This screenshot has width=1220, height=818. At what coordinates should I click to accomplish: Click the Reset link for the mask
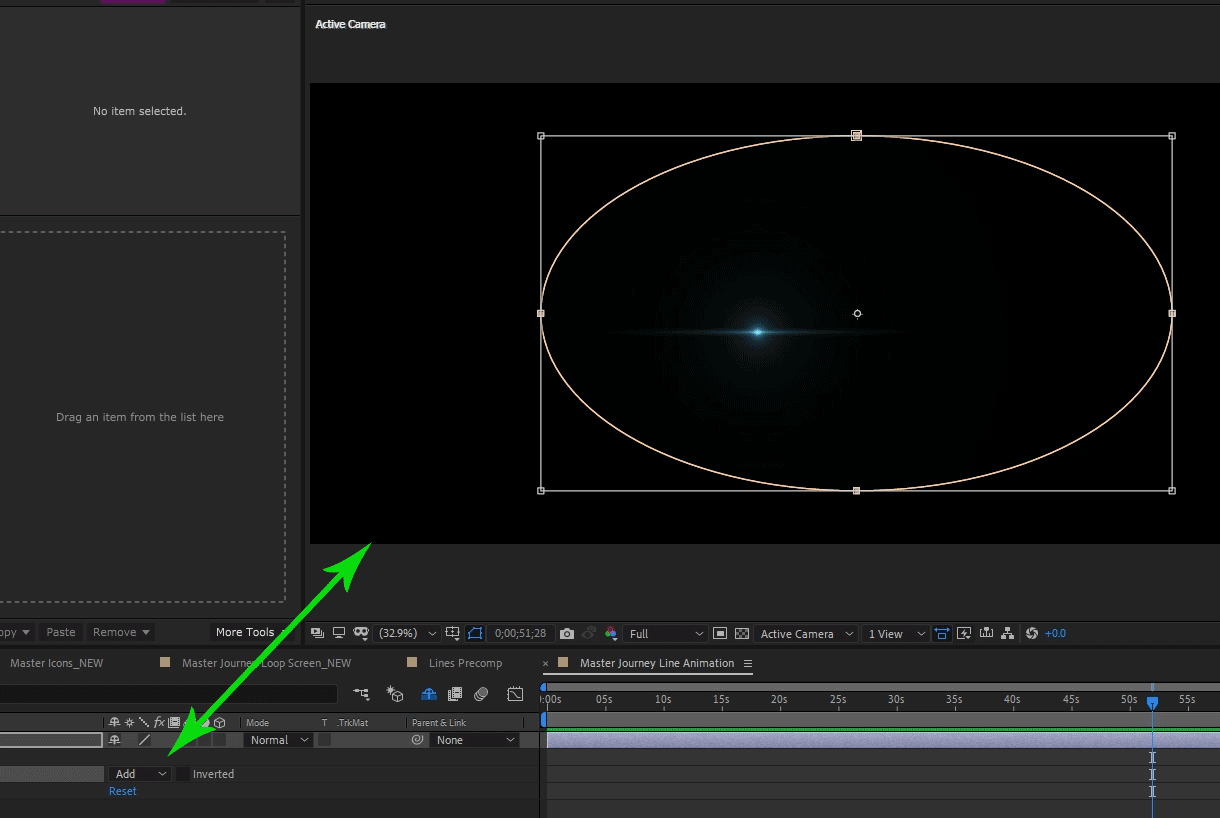pos(122,790)
